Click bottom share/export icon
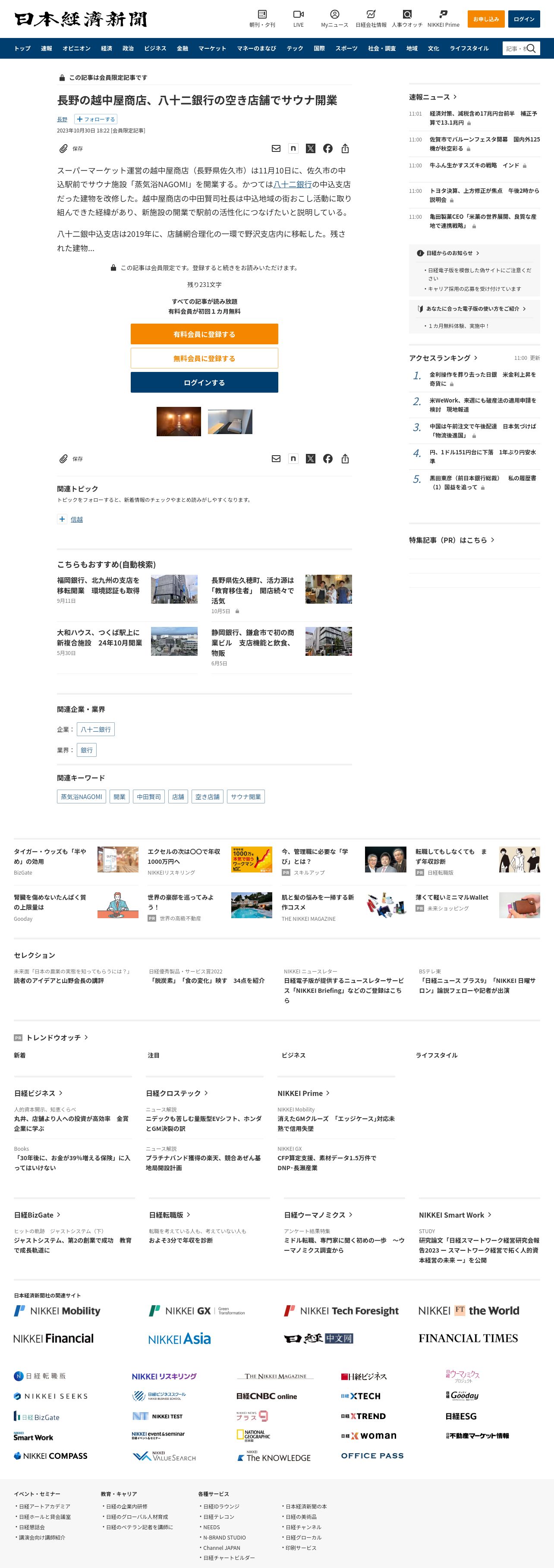This screenshot has width=554, height=1568. (345, 459)
